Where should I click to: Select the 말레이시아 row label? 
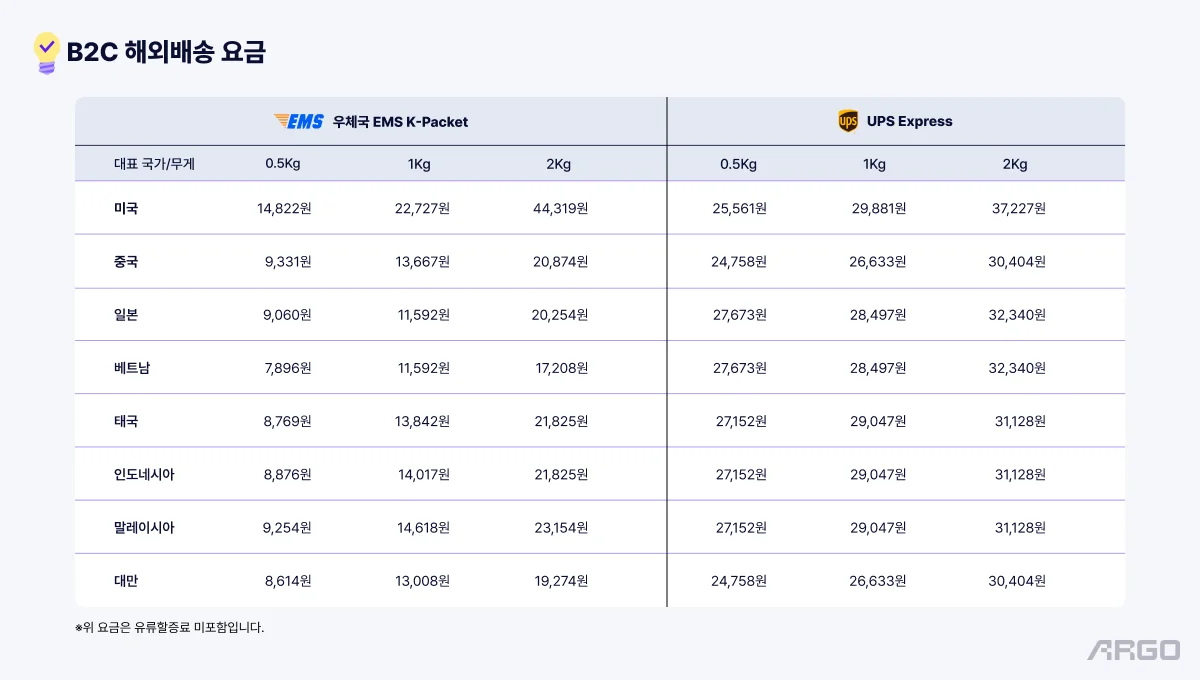pos(144,527)
